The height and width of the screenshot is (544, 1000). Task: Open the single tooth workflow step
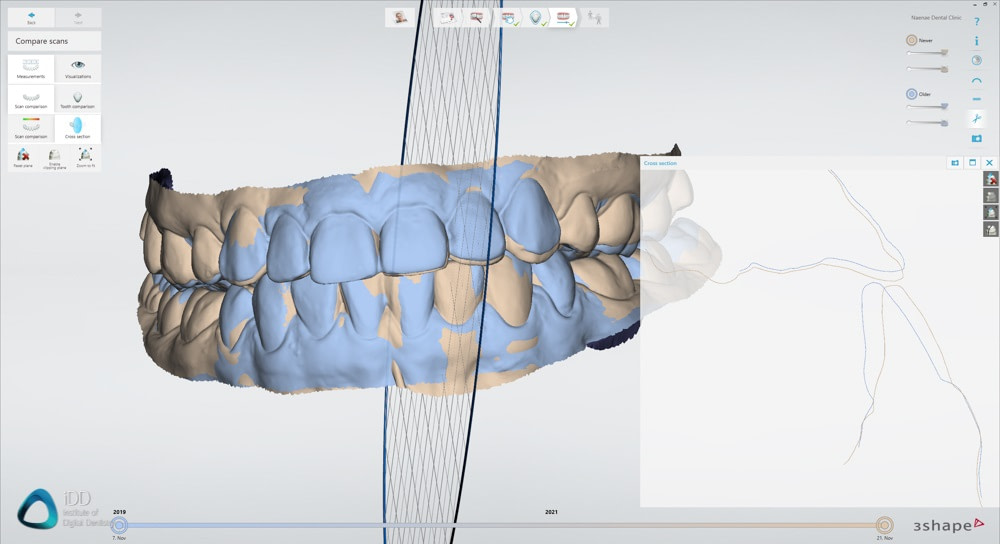point(536,18)
